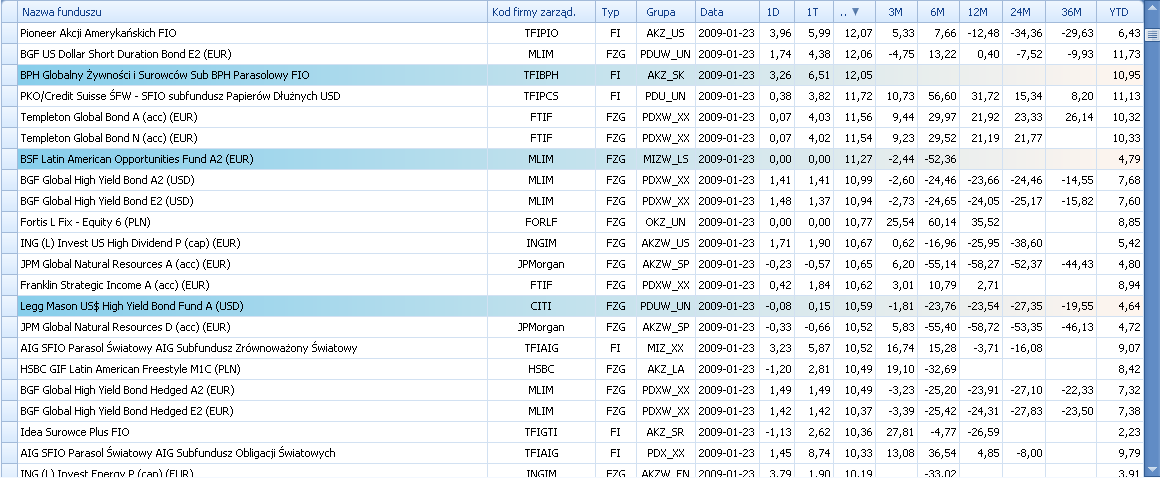Select BSF Latin American Opportunities Fund A2 row
This screenshot has width=1160, height=478.
click(581, 159)
